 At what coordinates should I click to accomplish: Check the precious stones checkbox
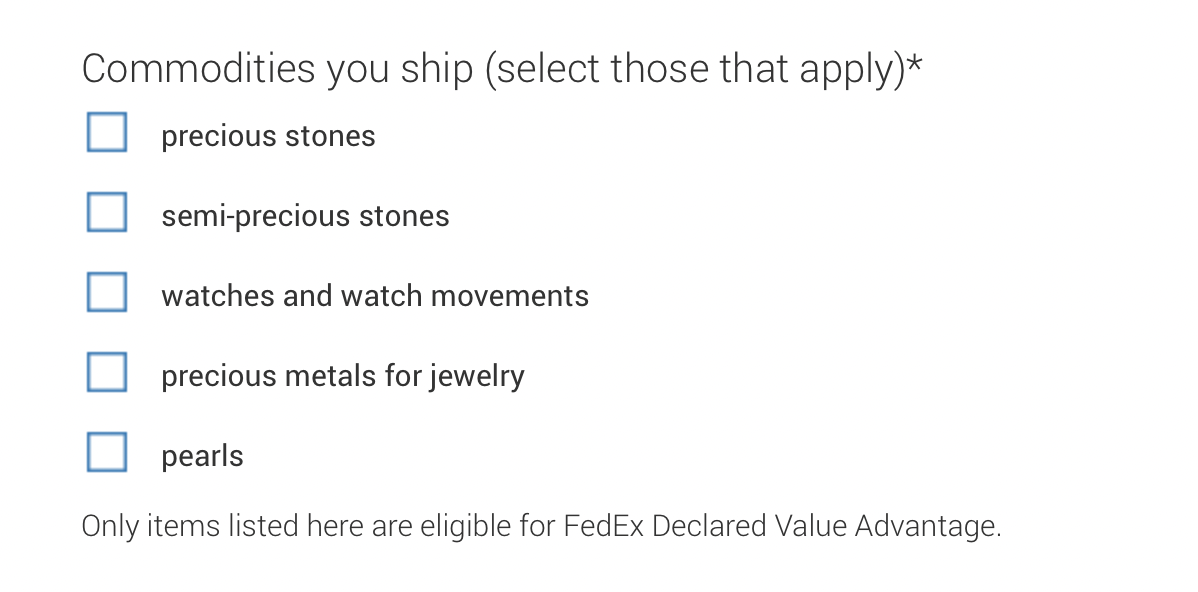[107, 133]
